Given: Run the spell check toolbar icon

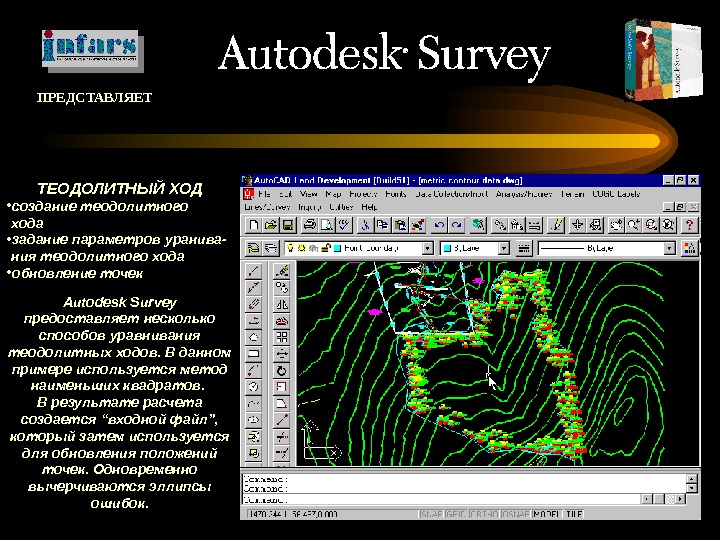Looking at the screenshot, I should point(344,225).
